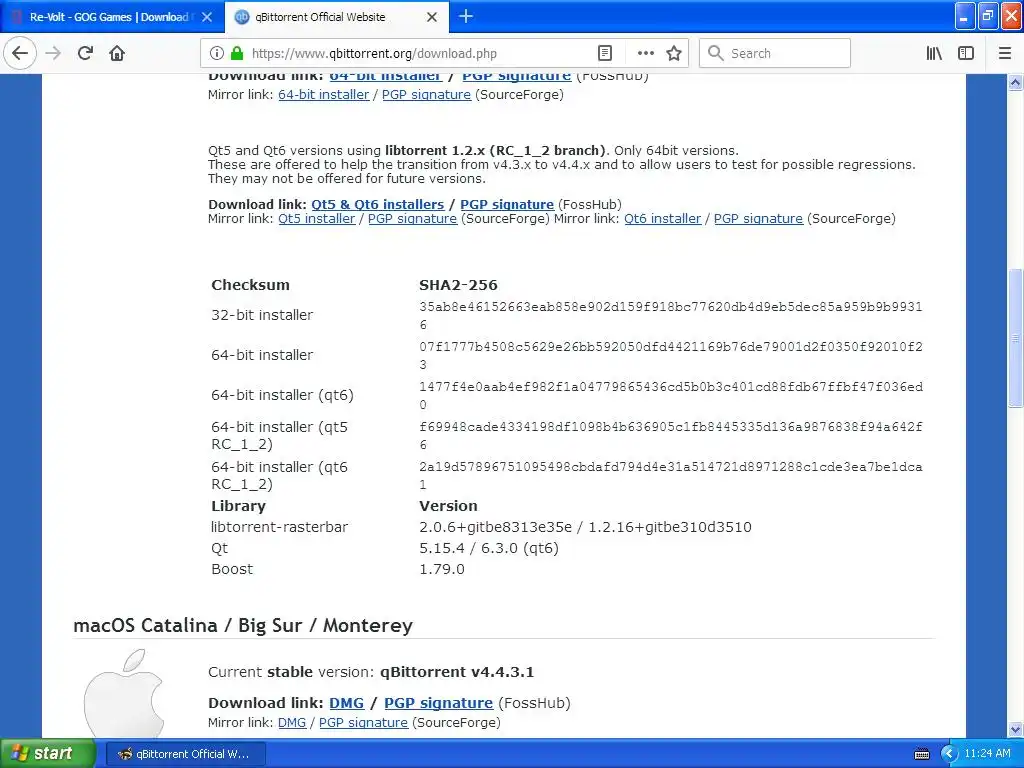1024x768 pixels.
Task: Open the Firefox hamburger menu
Action: coord(1004,54)
